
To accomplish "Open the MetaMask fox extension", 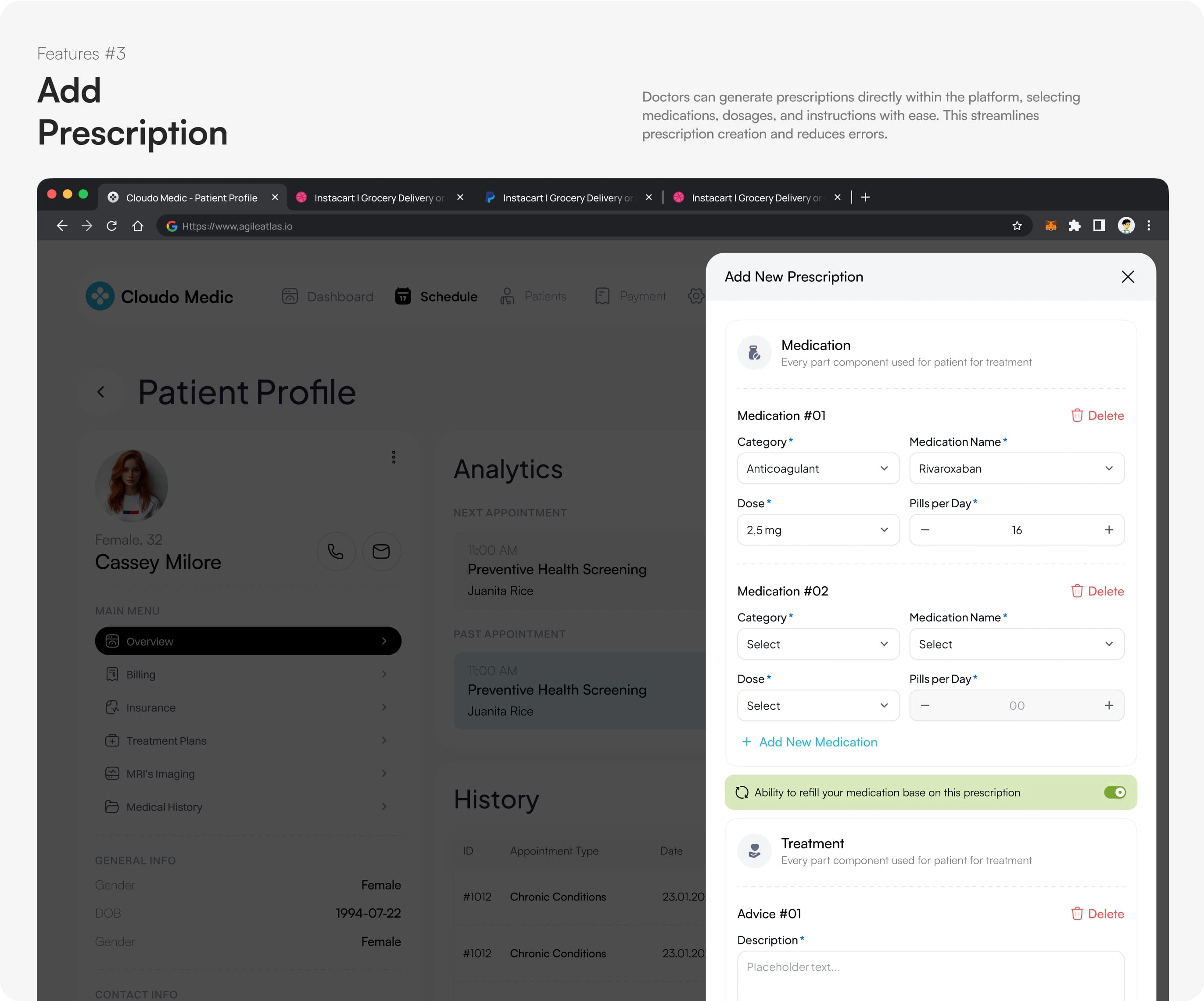I will (1050, 226).
